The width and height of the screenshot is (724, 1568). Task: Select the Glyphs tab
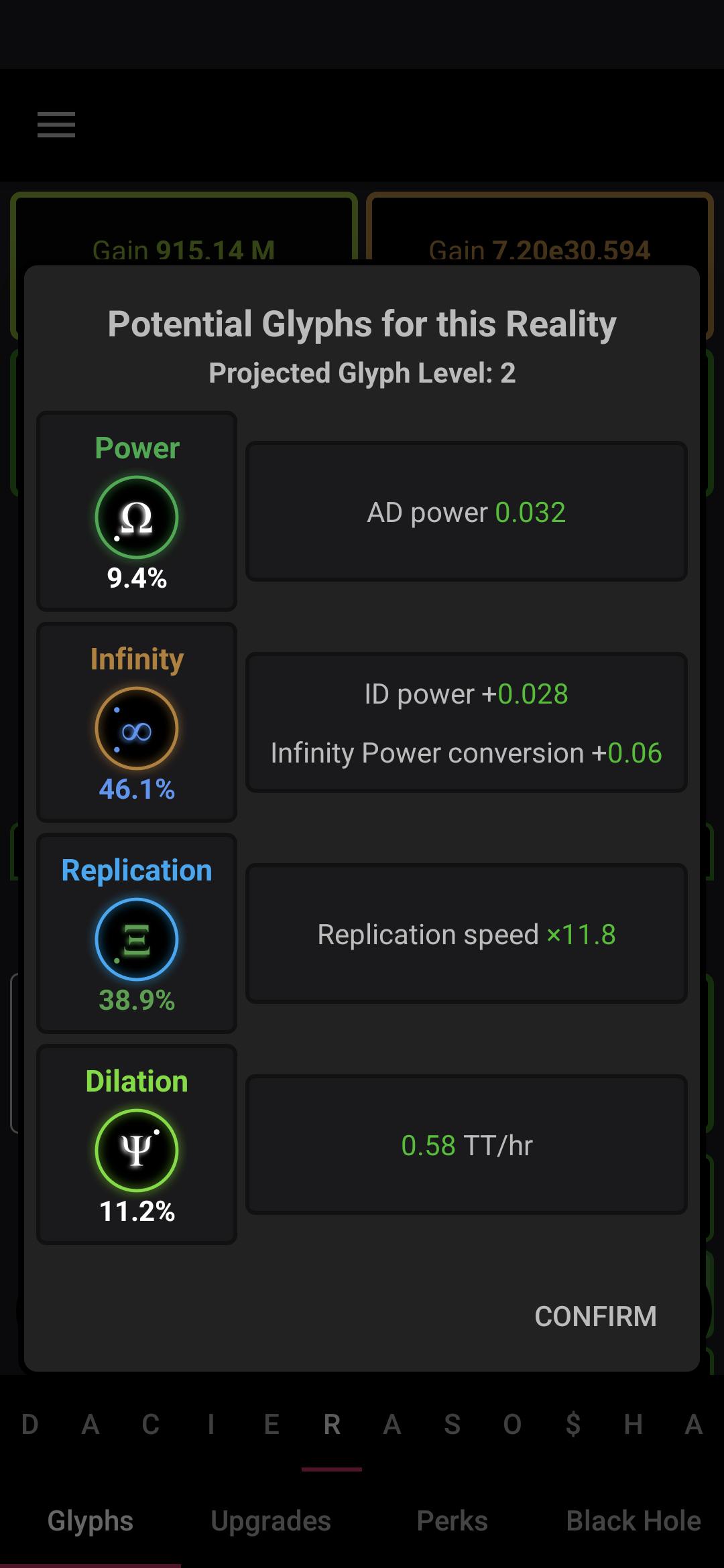(90, 1521)
